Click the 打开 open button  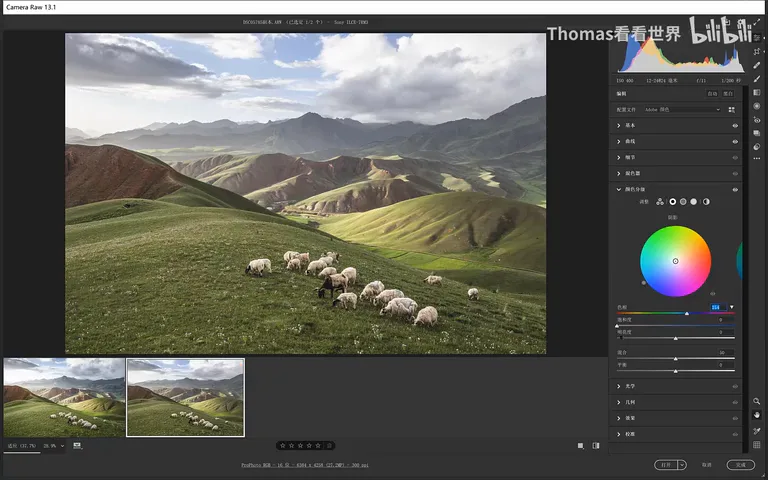pos(666,465)
